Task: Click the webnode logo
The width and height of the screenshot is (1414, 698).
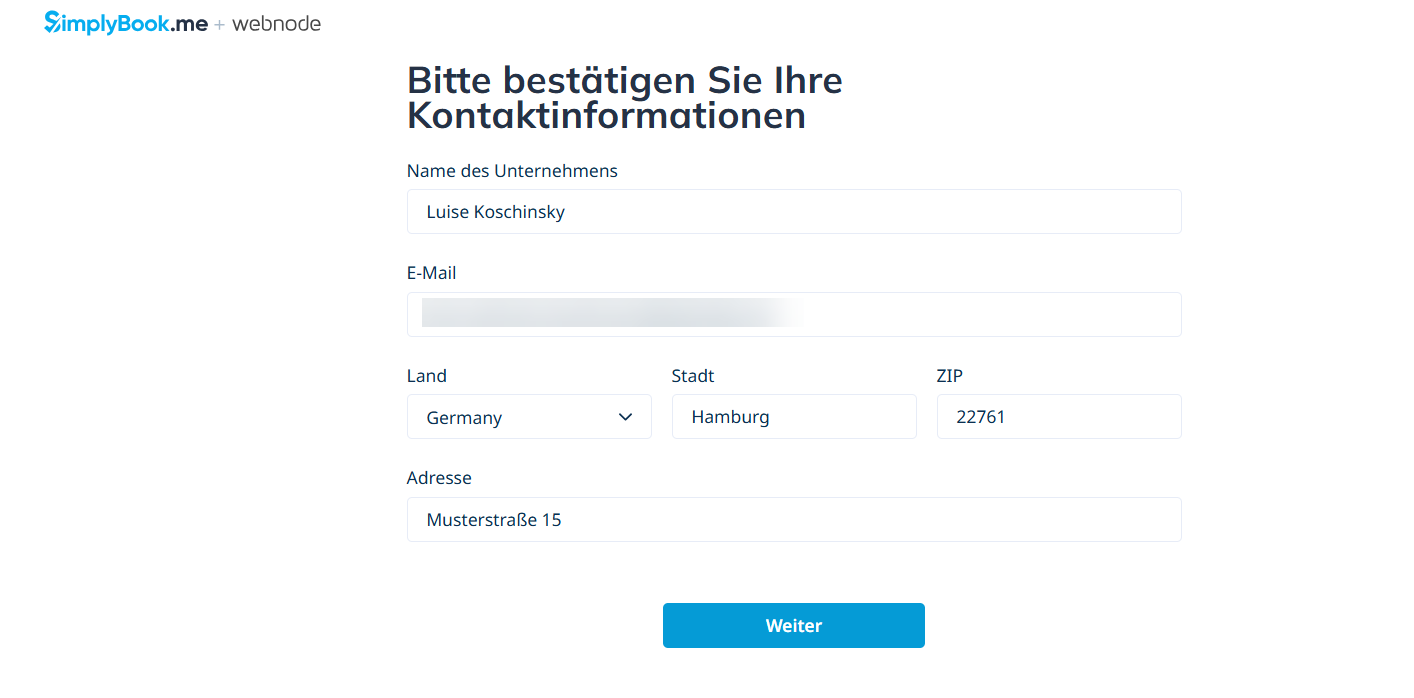Action: (276, 24)
